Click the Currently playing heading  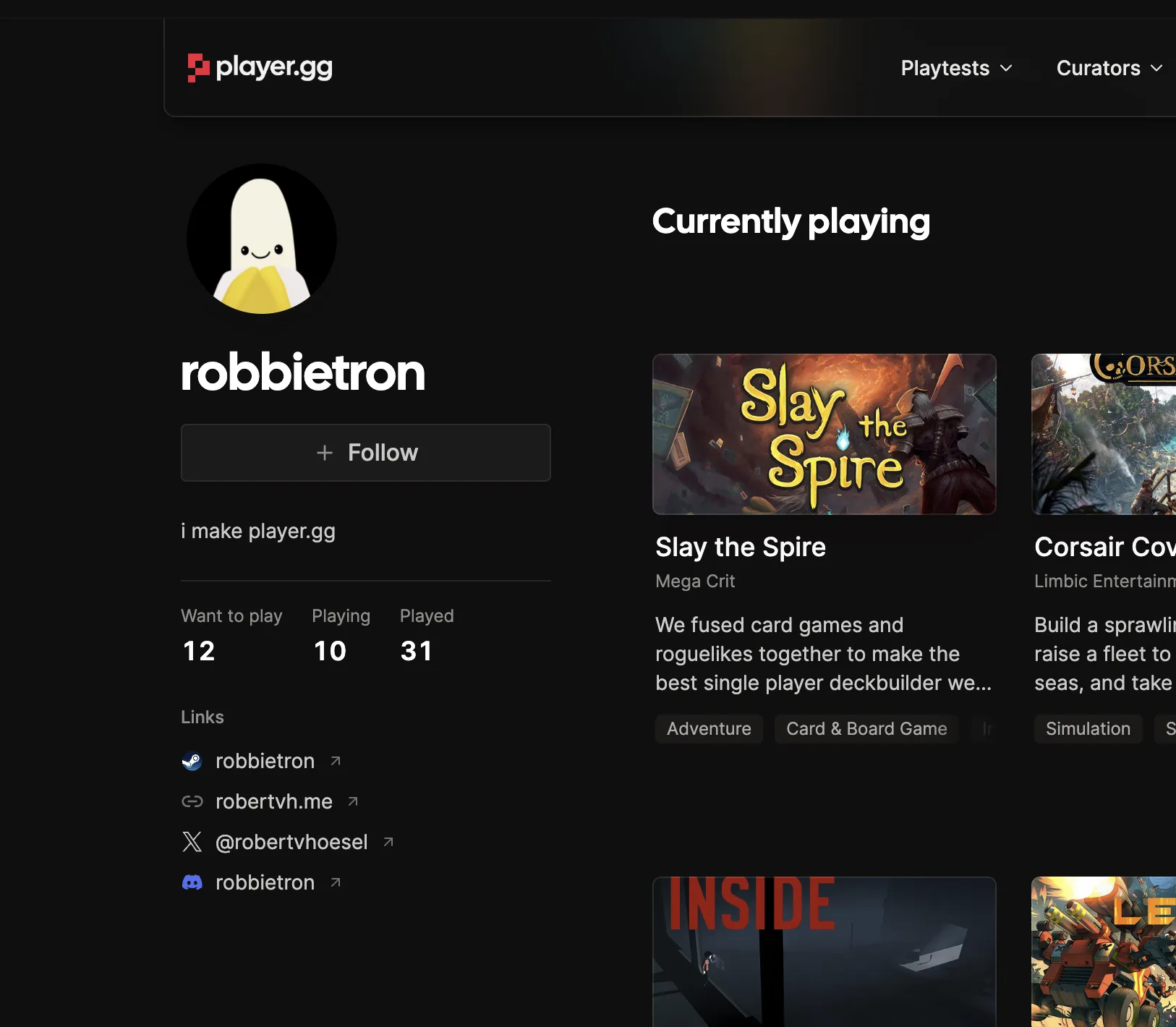[x=791, y=221]
